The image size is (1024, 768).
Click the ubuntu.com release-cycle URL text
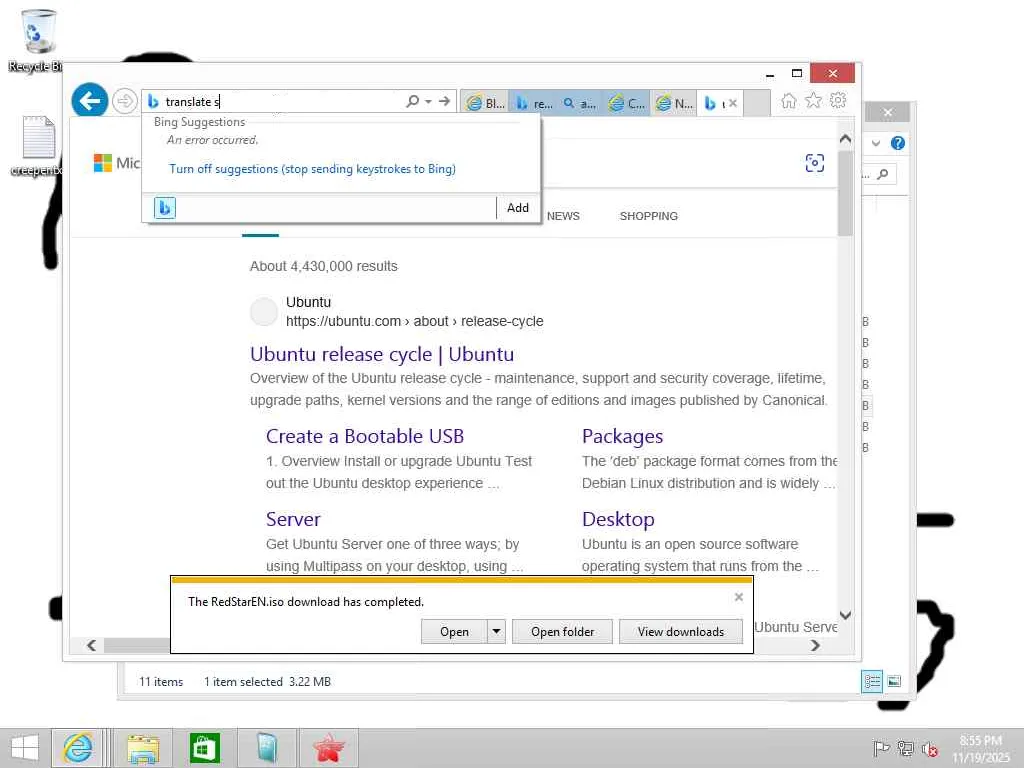415,321
